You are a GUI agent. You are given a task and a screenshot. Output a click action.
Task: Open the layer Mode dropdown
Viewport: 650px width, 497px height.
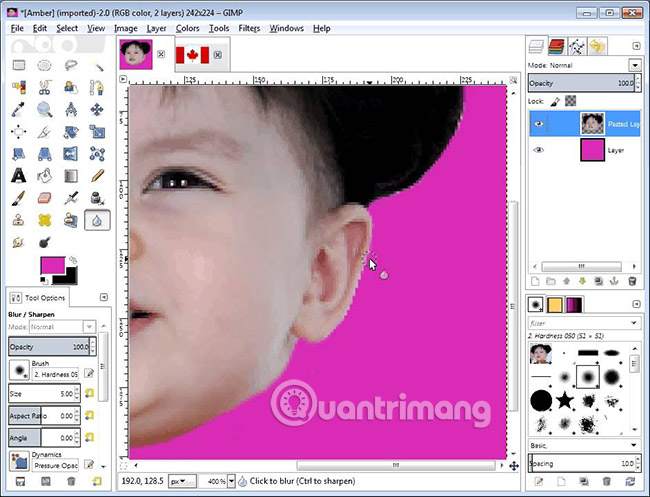[589, 65]
